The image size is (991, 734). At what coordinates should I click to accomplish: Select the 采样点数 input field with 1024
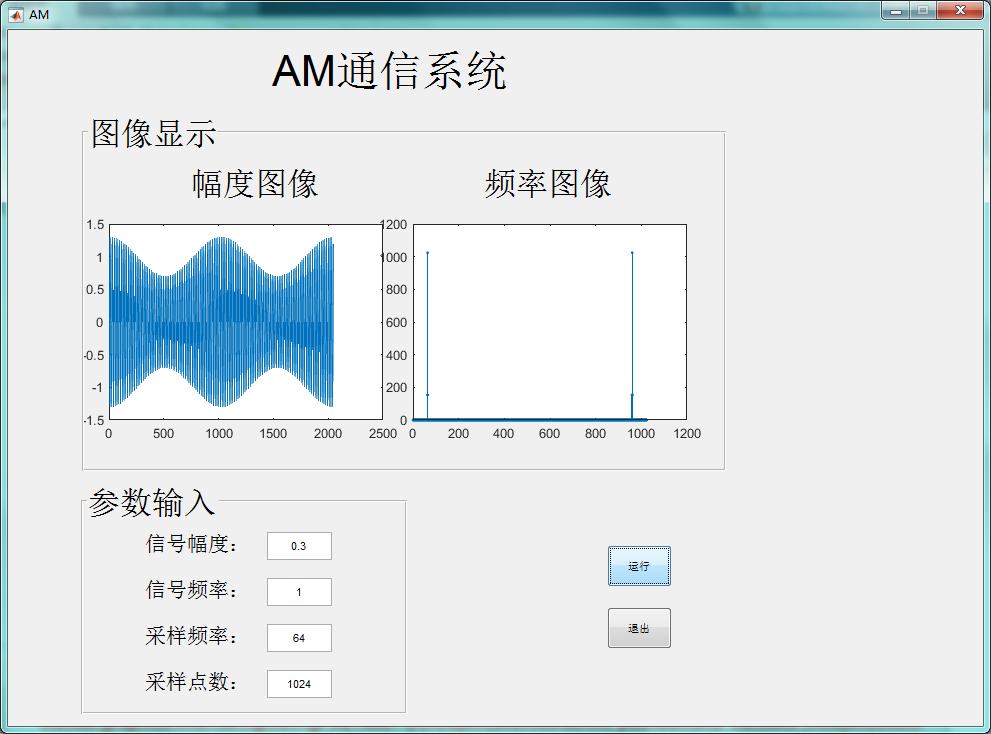[x=299, y=684]
